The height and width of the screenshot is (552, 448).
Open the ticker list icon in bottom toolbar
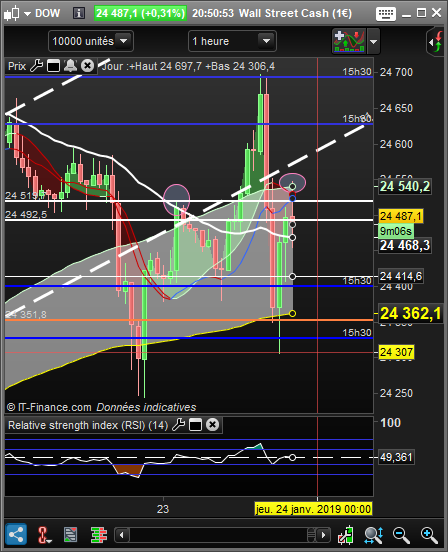(x=71, y=535)
